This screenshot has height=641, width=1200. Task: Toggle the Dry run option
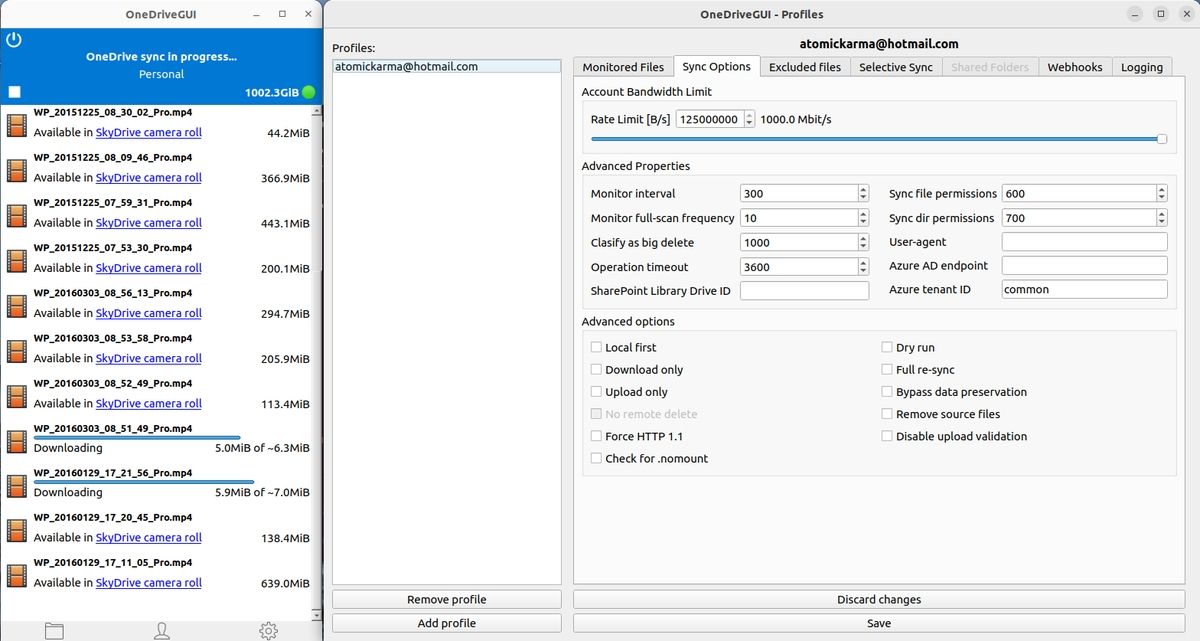coord(887,347)
